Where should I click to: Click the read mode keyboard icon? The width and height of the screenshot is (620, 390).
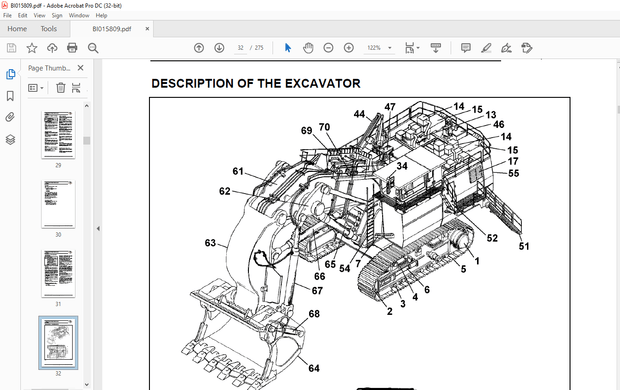tap(436, 48)
